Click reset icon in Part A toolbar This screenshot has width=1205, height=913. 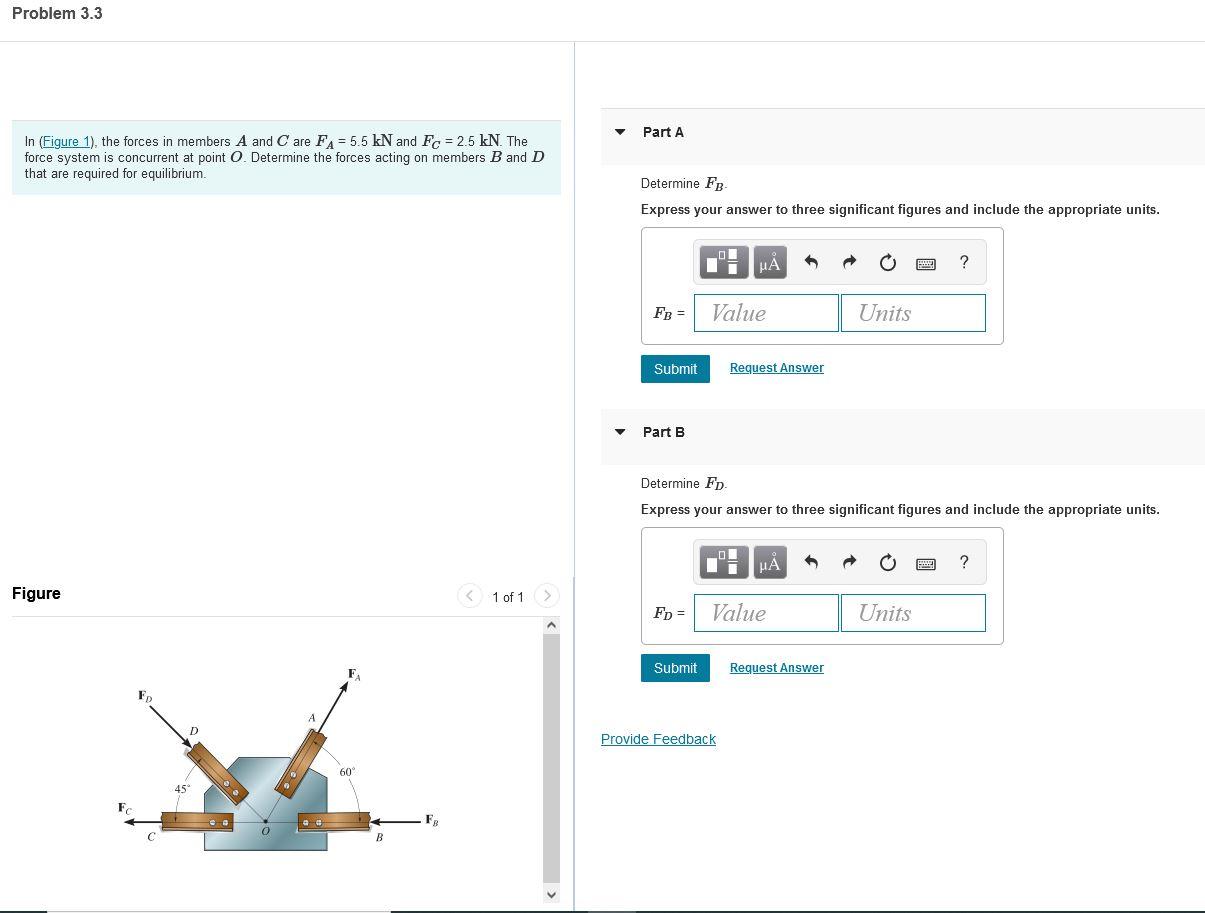click(x=887, y=263)
